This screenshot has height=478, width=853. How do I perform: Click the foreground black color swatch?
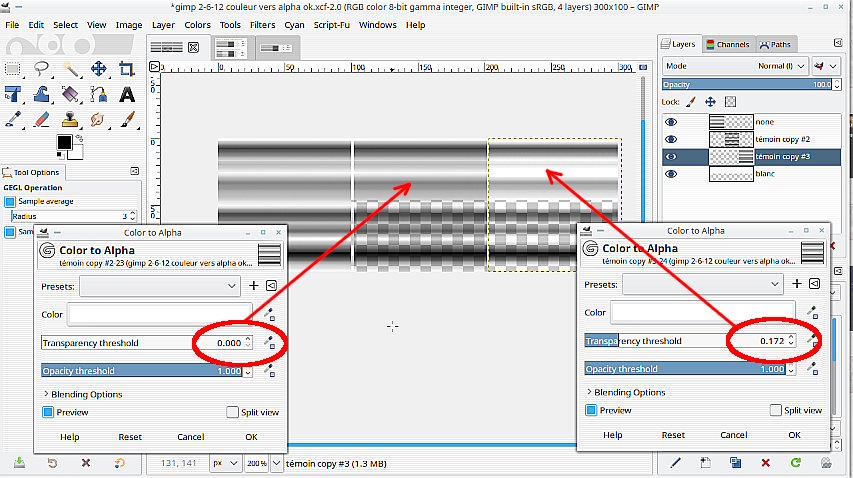[64, 142]
